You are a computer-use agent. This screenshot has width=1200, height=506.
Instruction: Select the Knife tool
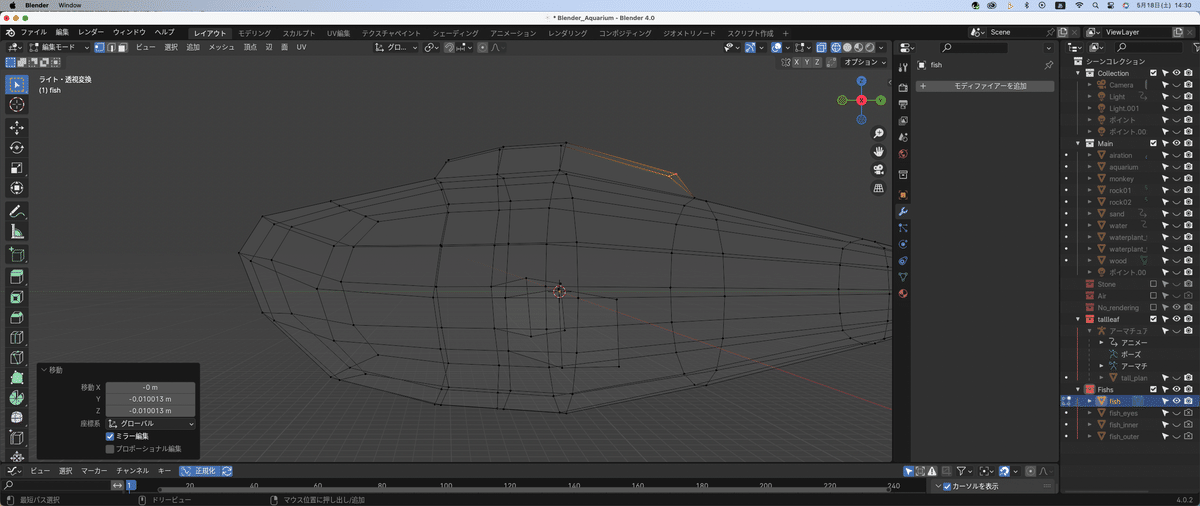pyautogui.click(x=17, y=358)
